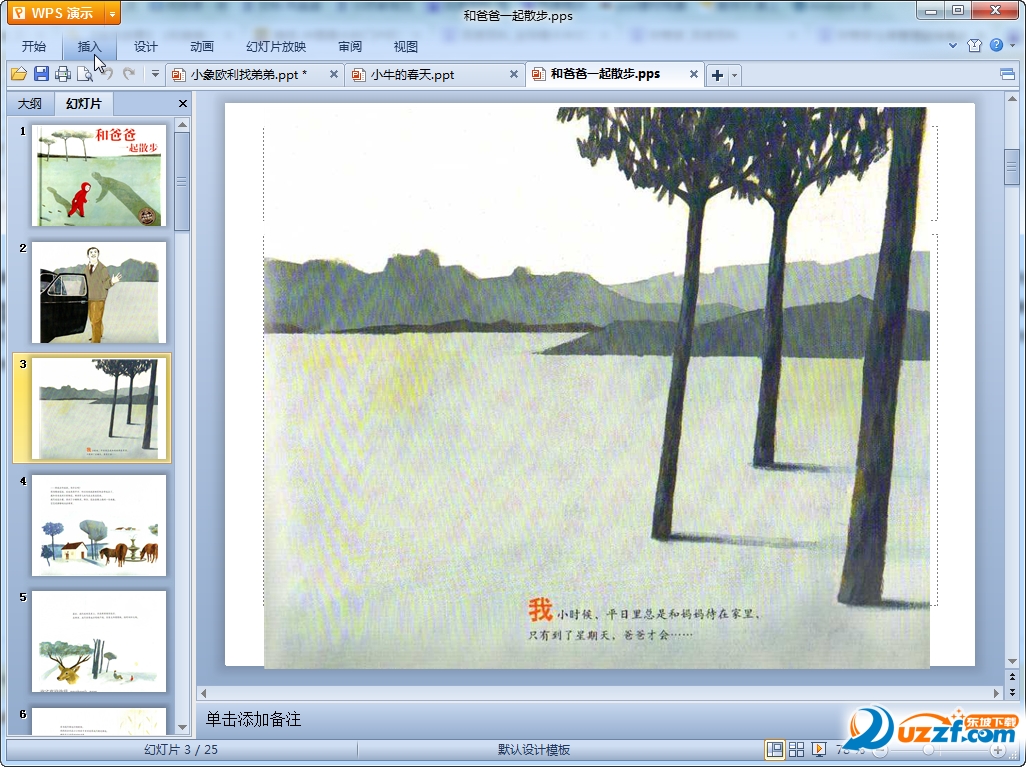
Task: Click the Redo arrow icon
Action: point(129,74)
